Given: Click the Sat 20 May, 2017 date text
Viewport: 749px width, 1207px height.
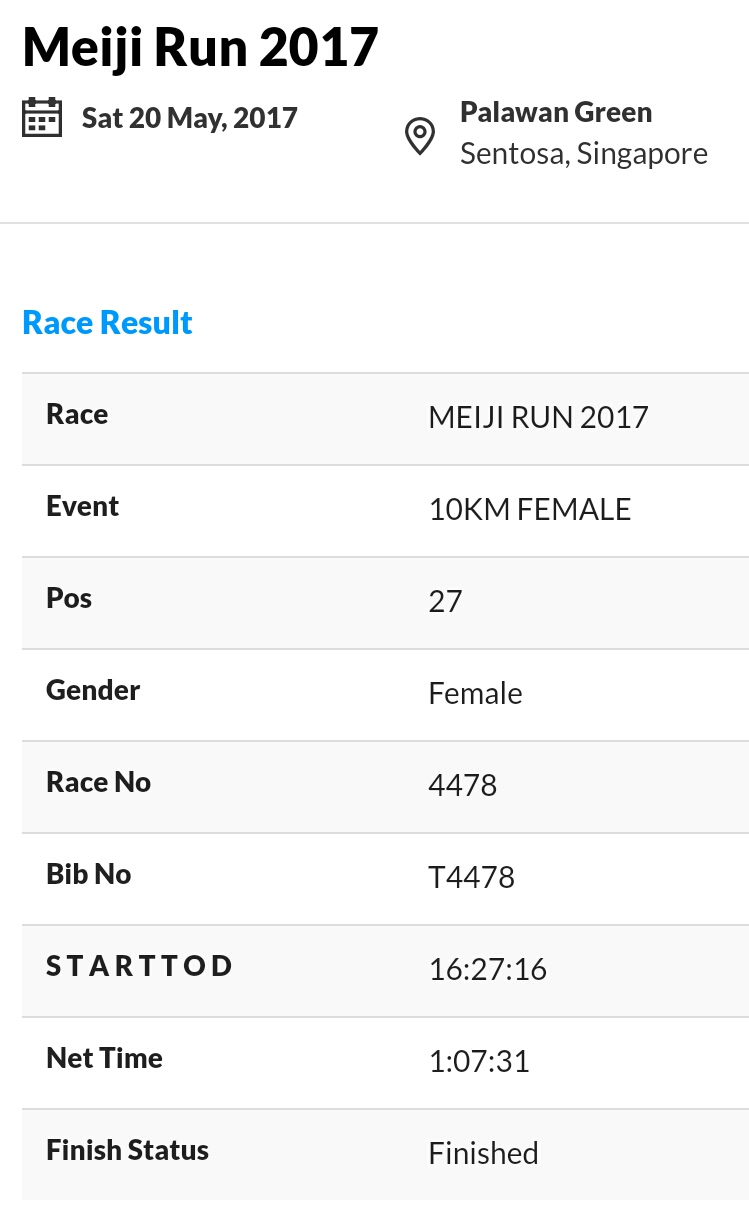Looking at the screenshot, I should (x=190, y=118).
